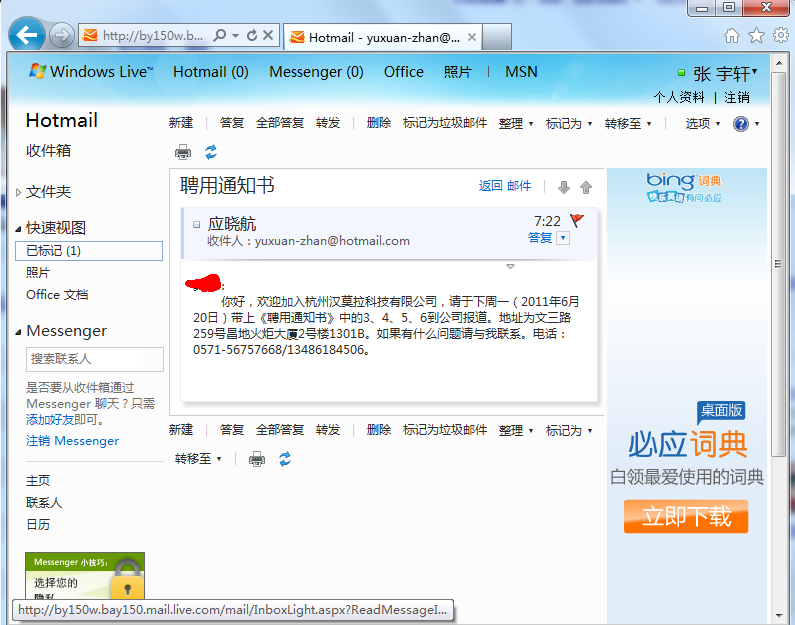The image size is (795, 625).
Task: Close the Hotmail browser tab
Action: [x=472, y=37]
